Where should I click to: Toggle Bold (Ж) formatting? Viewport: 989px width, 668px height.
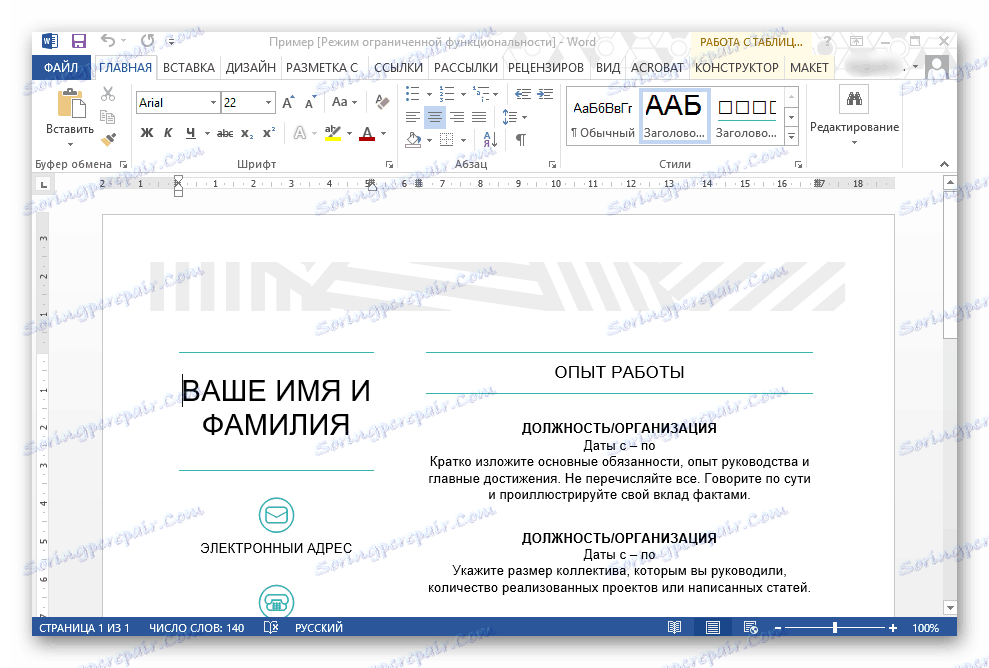[x=146, y=133]
